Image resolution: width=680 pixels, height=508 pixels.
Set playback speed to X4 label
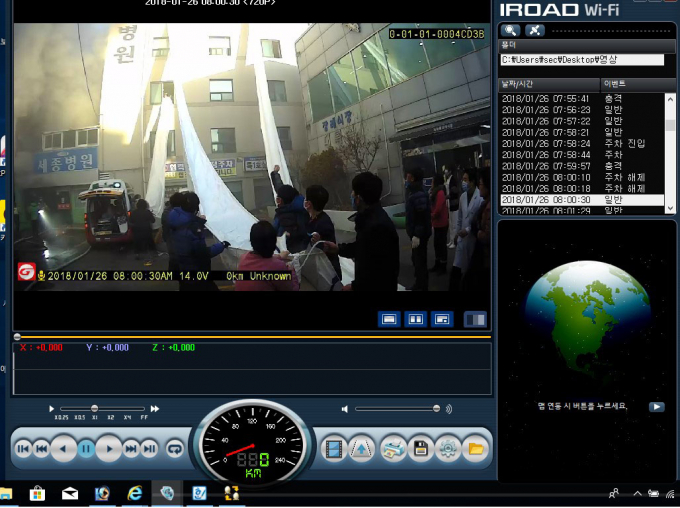point(127,418)
